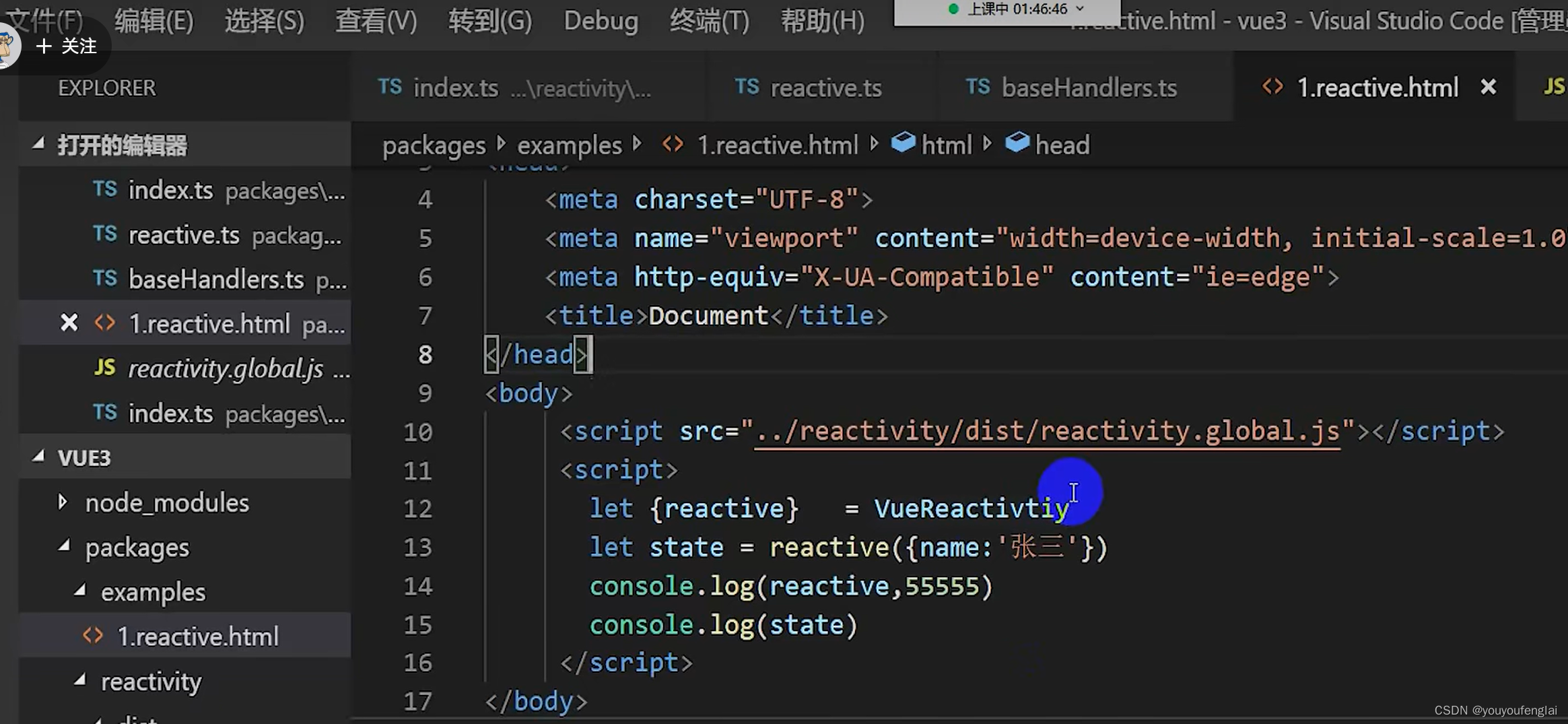This screenshot has width=1568, height=724.
Task: Open the 编辑(E) menu
Action: 154,21
